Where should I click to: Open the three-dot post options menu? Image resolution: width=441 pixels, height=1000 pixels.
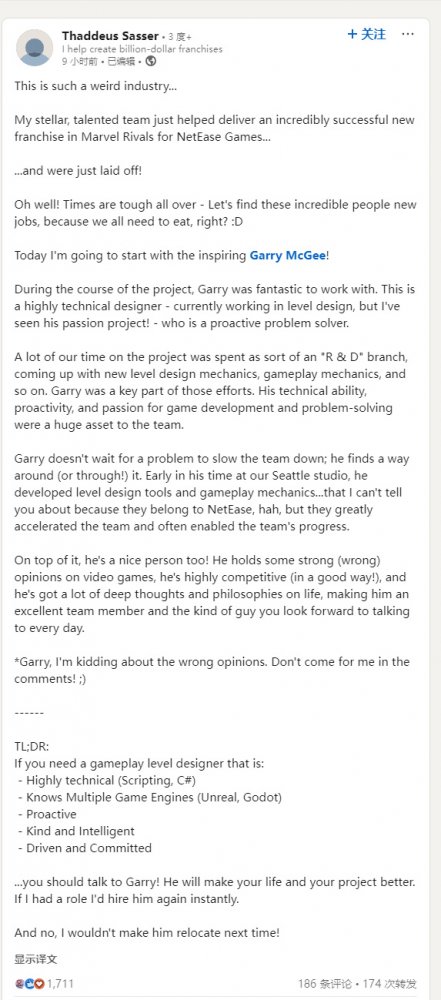(408, 34)
